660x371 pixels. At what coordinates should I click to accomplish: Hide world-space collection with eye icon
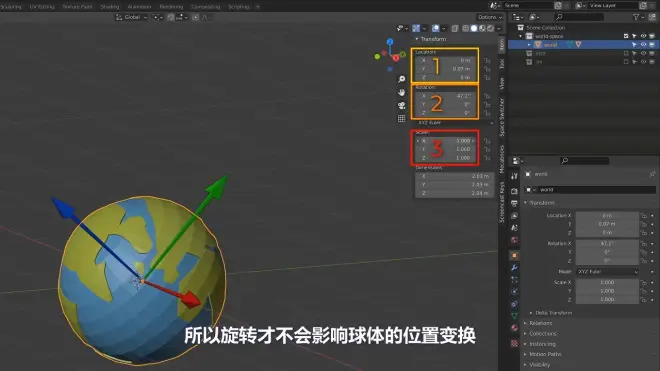coord(643,36)
